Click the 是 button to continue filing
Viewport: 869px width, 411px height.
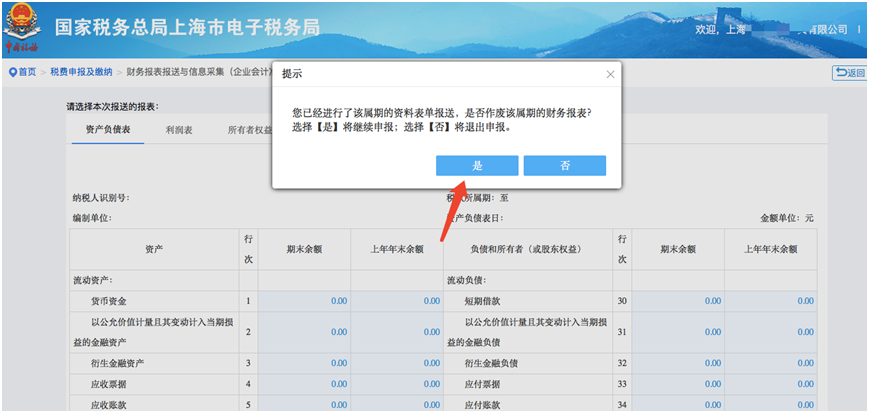(477, 166)
